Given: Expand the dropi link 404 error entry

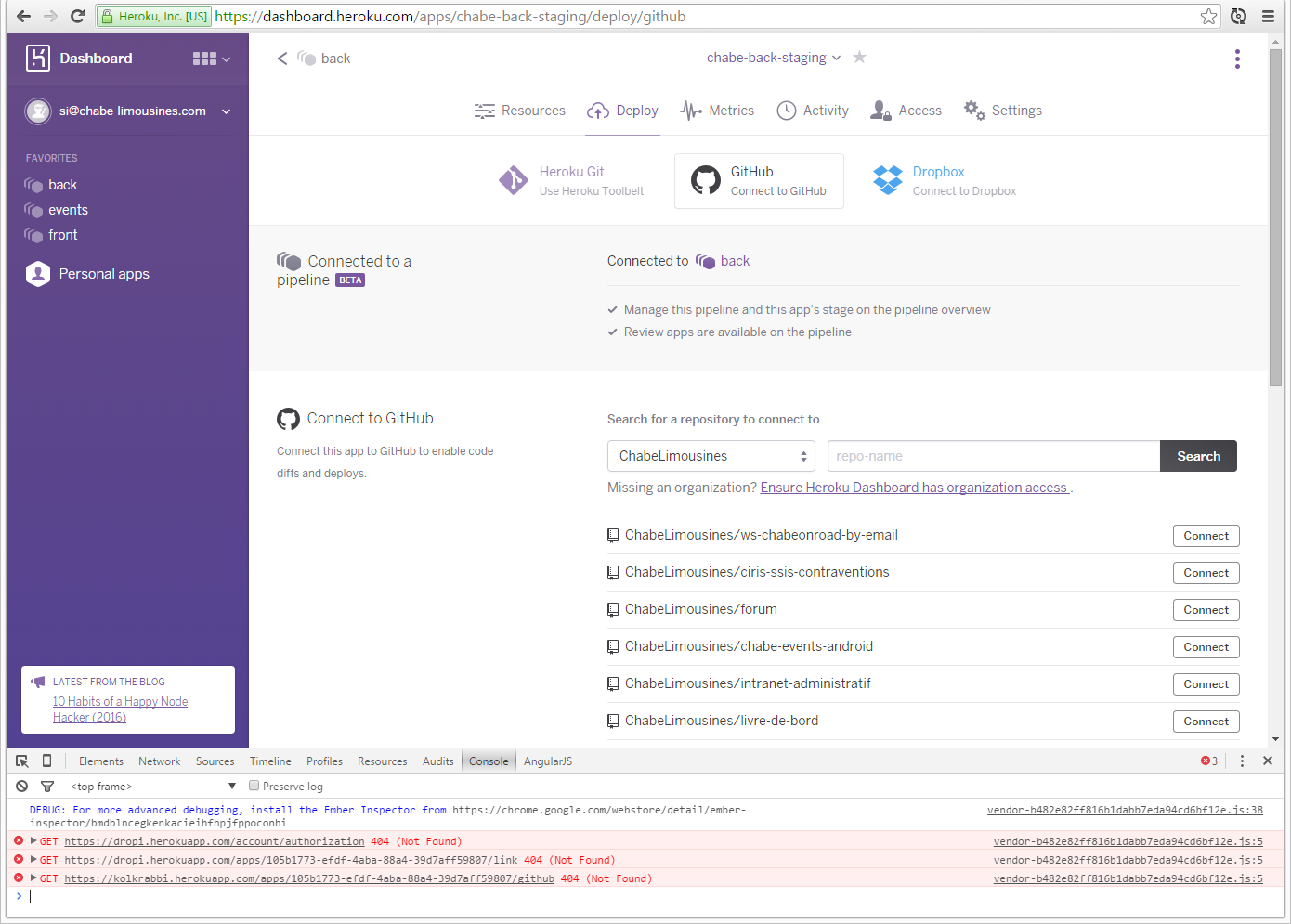Looking at the screenshot, I should click(x=34, y=860).
